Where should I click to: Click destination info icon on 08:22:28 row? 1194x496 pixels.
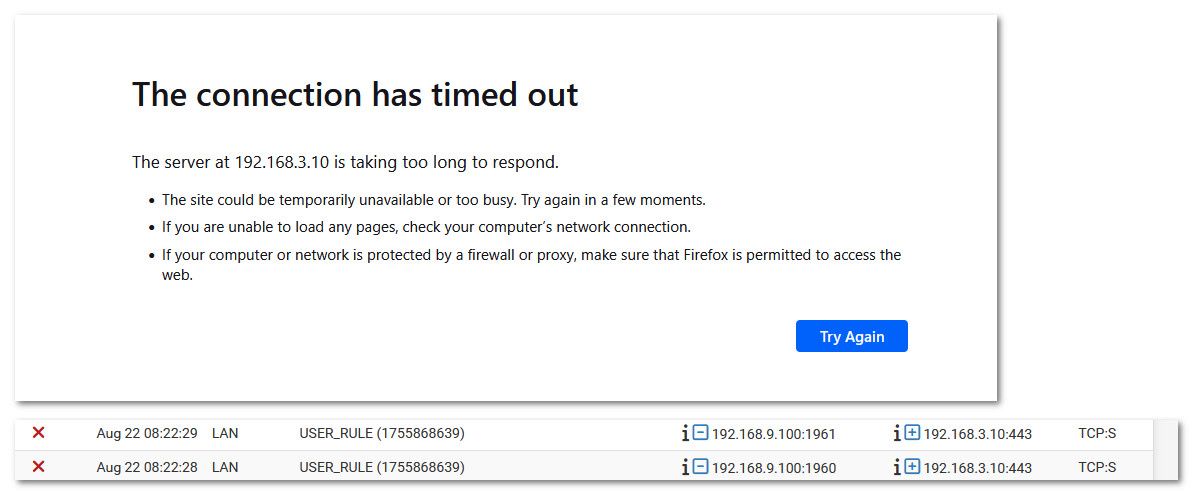(x=897, y=467)
